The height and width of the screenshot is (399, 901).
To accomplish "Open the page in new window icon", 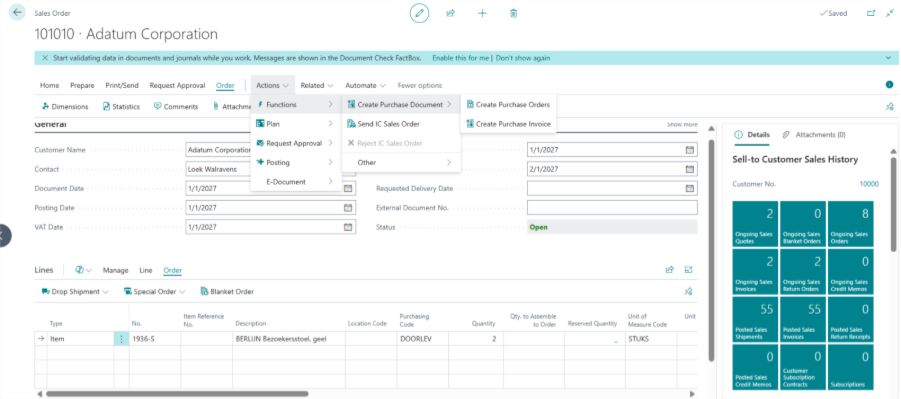I will [871, 13].
